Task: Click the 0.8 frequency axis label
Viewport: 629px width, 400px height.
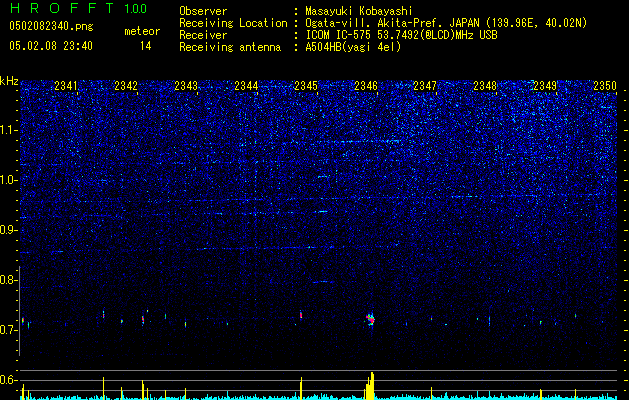Action: point(8,280)
